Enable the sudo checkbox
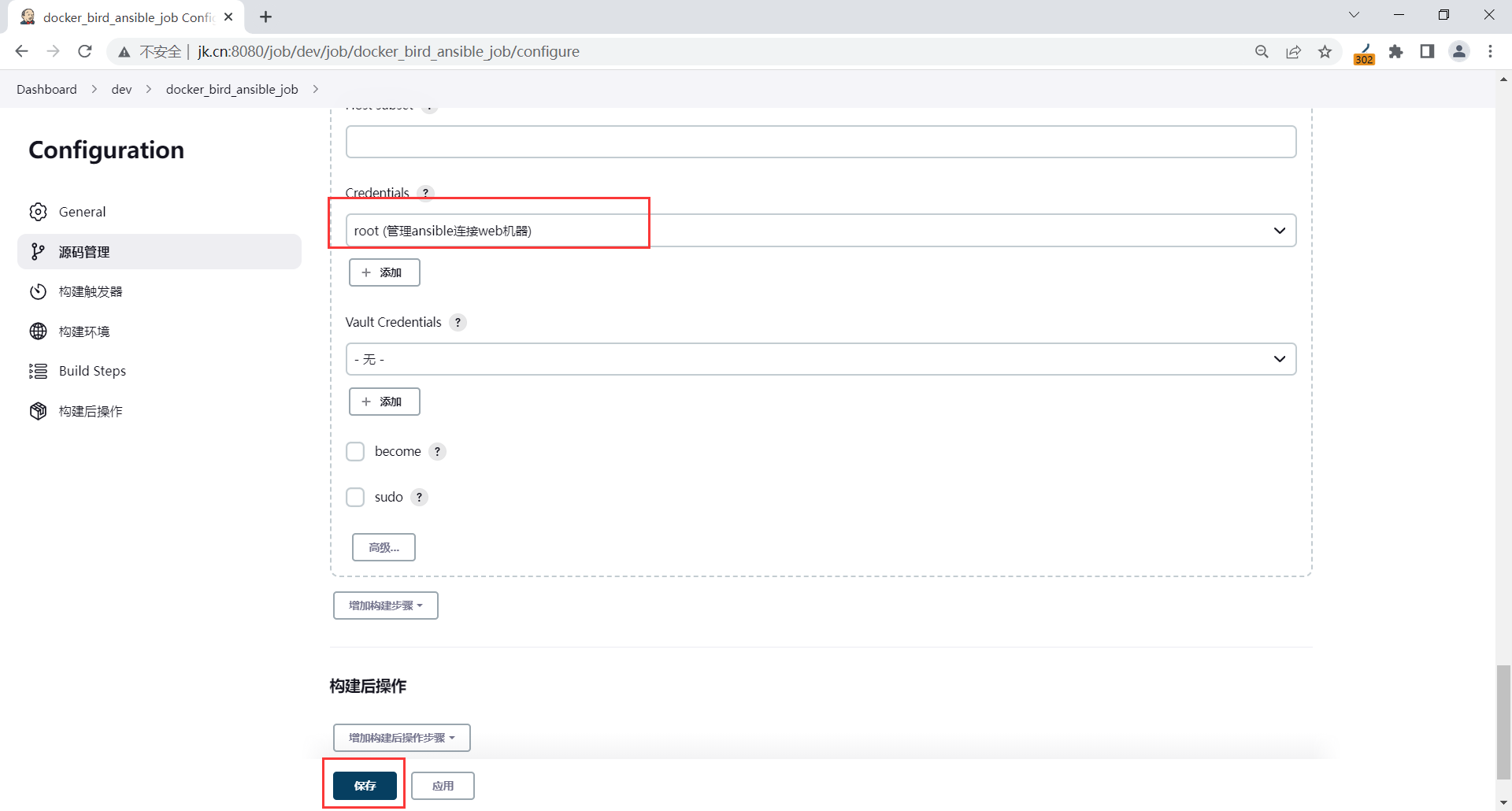Image resolution: width=1512 pixels, height=811 pixels. pos(355,497)
